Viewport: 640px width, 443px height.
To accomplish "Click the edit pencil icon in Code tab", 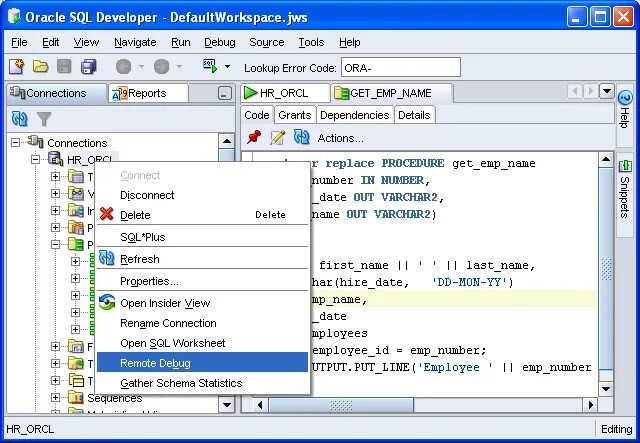I will point(278,138).
